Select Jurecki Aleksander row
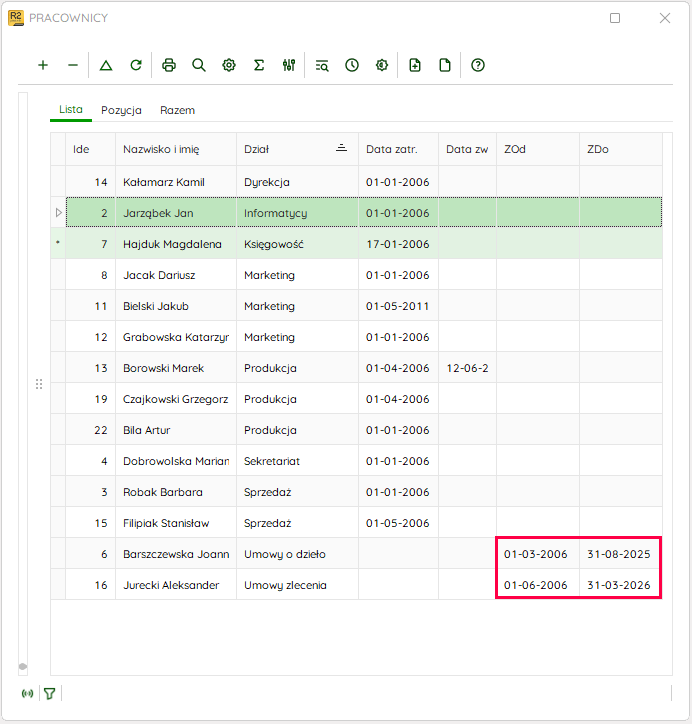This screenshot has width=692, height=724. pyautogui.click(x=356, y=584)
